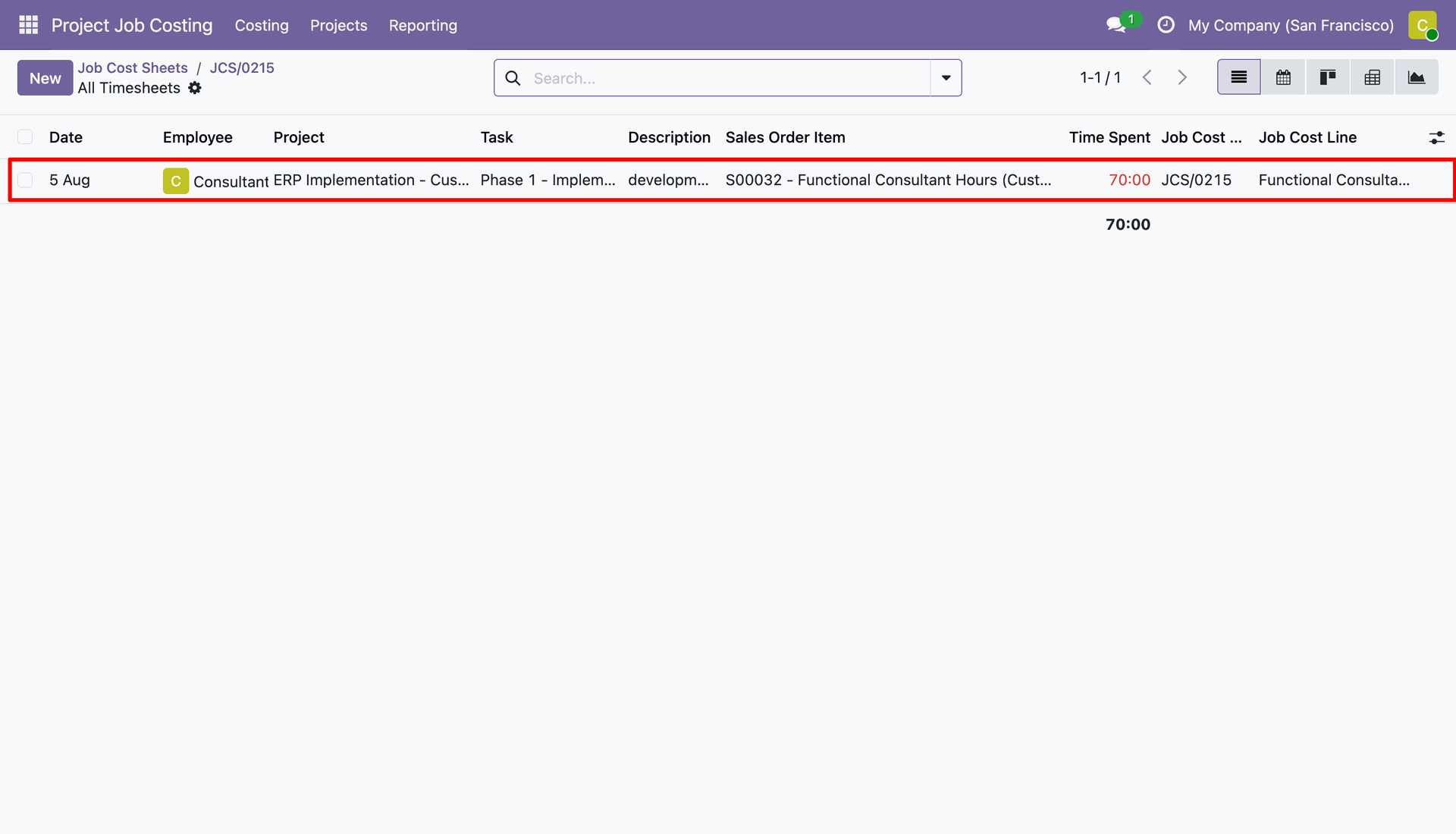Expand the search filter dropdown arrow
The width and height of the screenshot is (1456, 834).
tap(946, 78)
